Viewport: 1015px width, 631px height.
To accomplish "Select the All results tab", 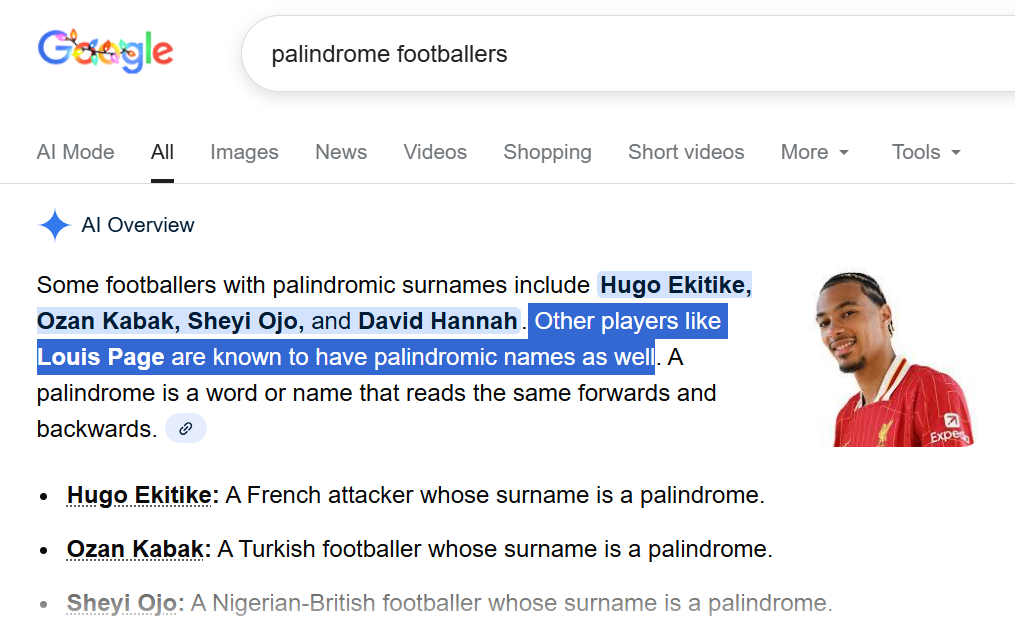I will tap(162, 152).
